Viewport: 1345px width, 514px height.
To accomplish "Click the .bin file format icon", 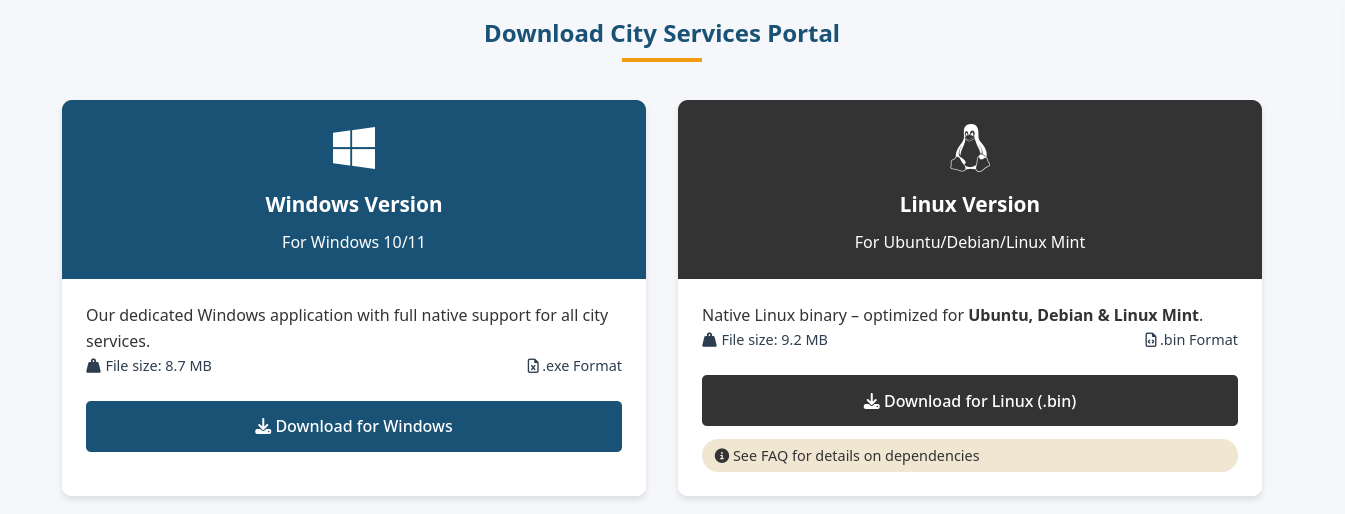I will [1150, 340].
